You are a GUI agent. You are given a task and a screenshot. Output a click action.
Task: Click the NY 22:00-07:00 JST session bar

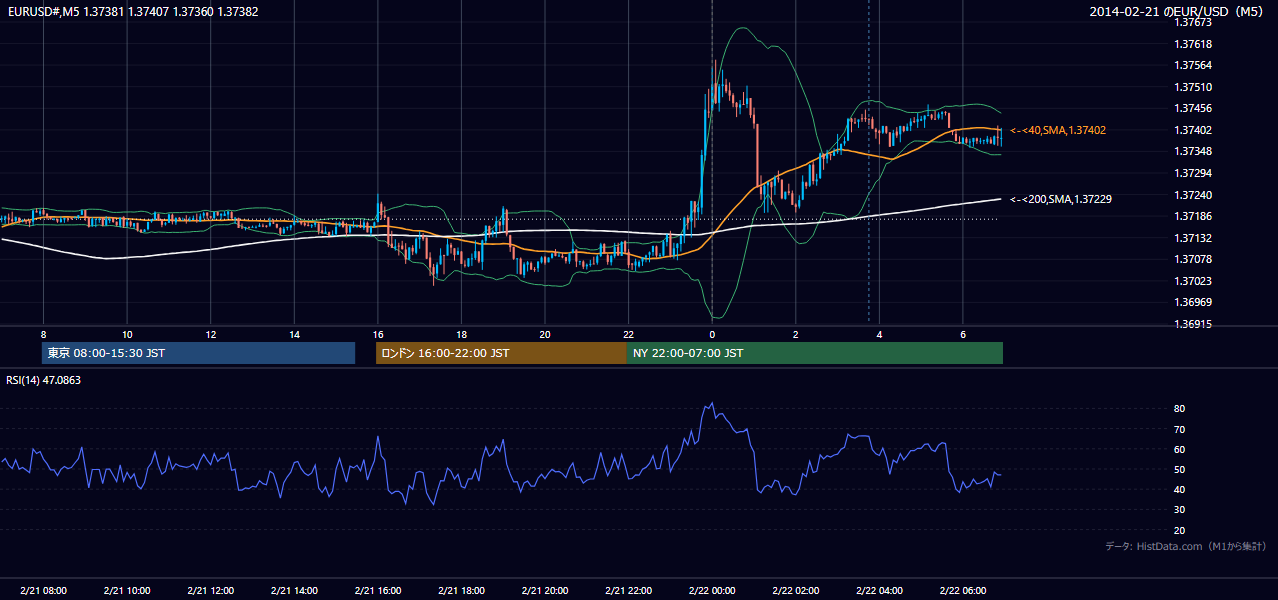815,353
